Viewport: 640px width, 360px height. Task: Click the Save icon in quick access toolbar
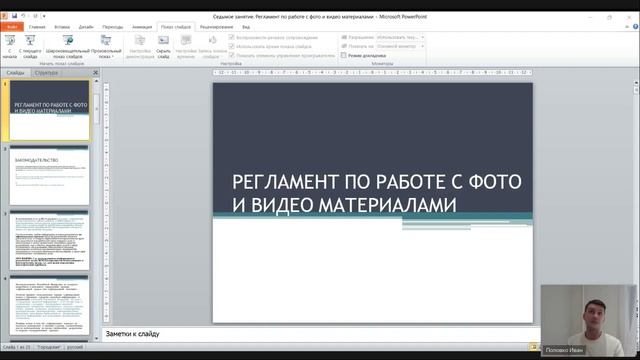[x=14, y=16]
